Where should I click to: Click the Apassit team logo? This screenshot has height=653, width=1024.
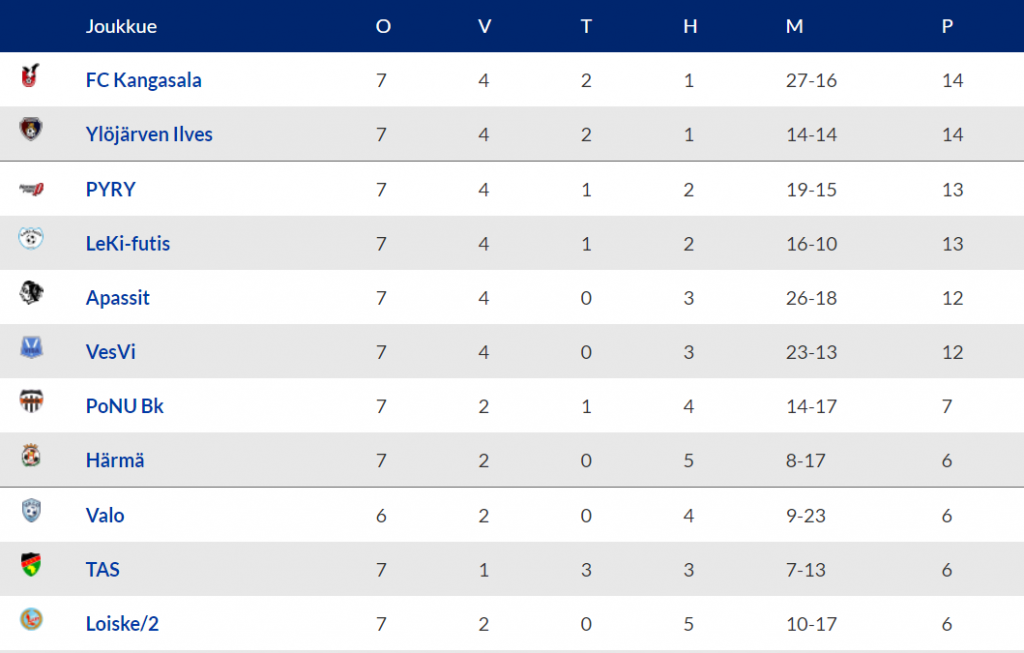click(x=31, y=293)
